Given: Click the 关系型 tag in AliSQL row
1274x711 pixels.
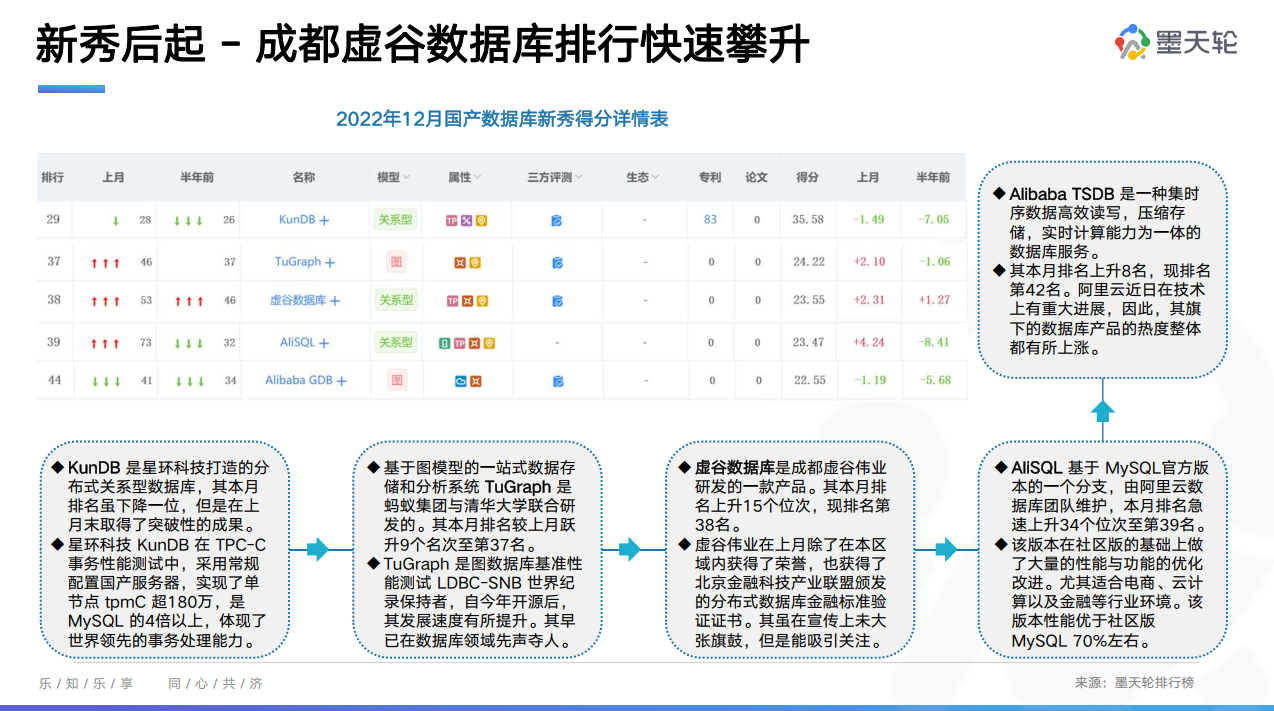Looking at the screenshot, I should pos(395,342).
